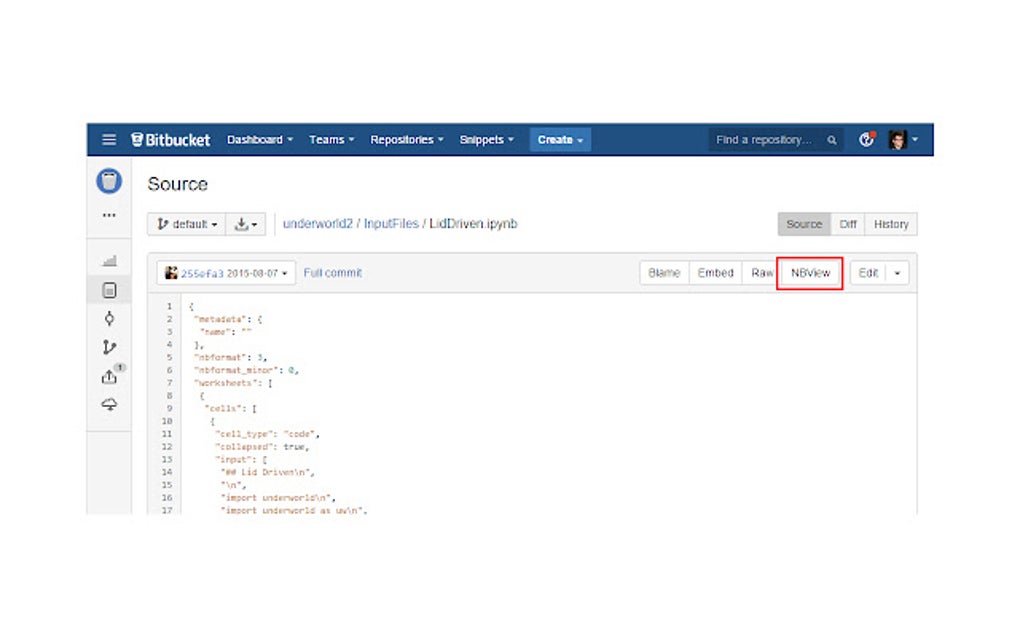Open the commits icon in the sidebar
The height and width of the screenshot is (638, 1020).
[109, 318]
